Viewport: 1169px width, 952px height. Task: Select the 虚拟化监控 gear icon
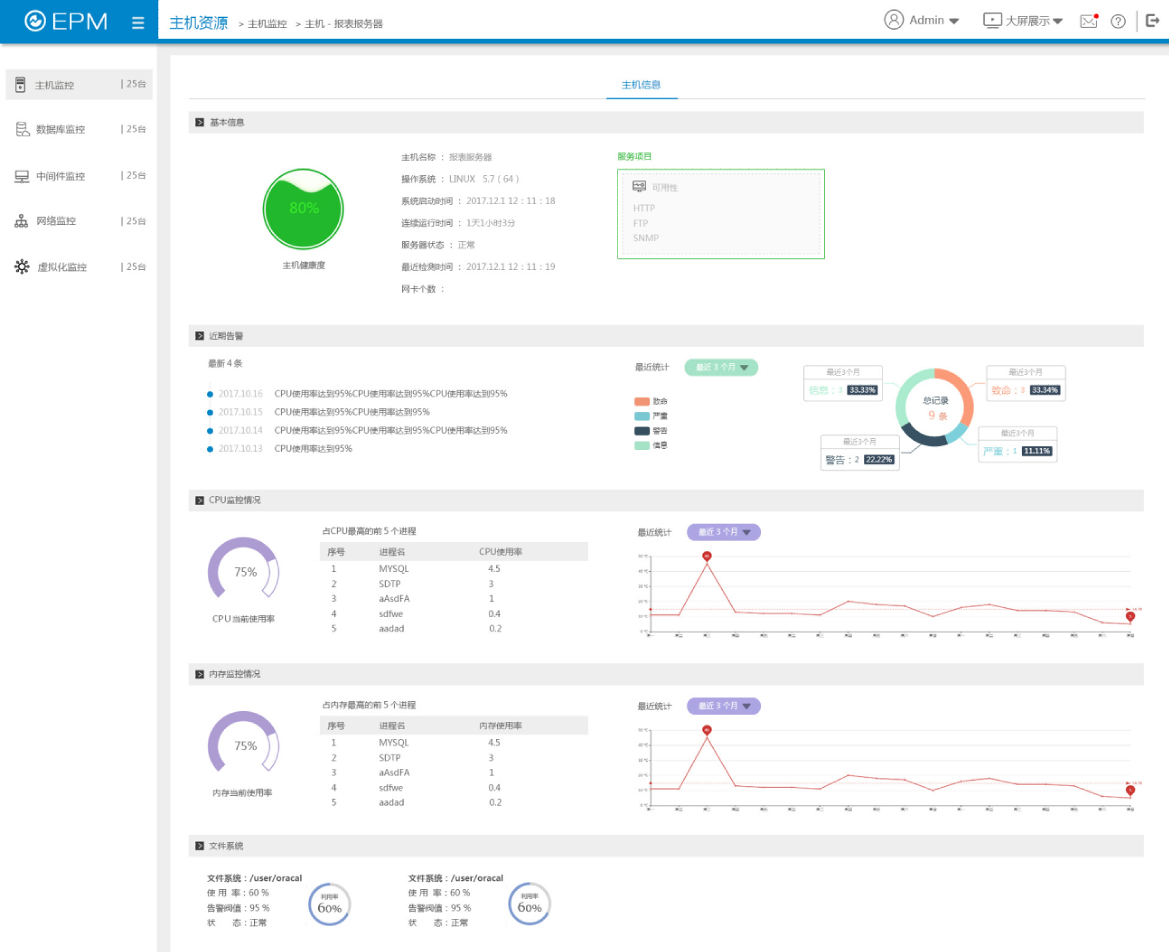pos(22,266)
